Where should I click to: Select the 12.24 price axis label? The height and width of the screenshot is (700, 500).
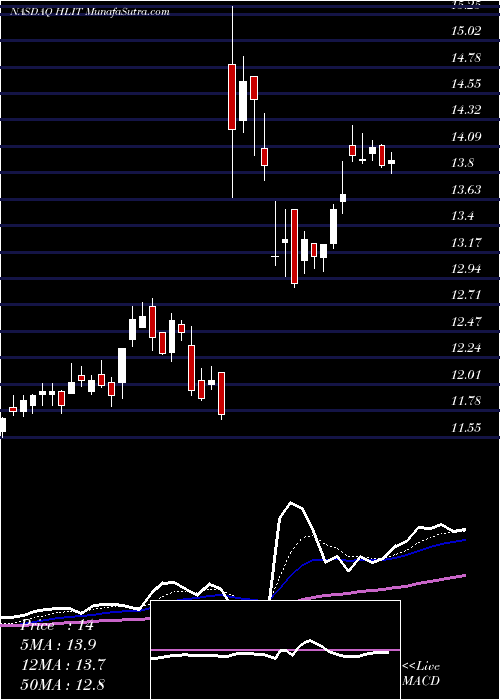tap(467, 348)
